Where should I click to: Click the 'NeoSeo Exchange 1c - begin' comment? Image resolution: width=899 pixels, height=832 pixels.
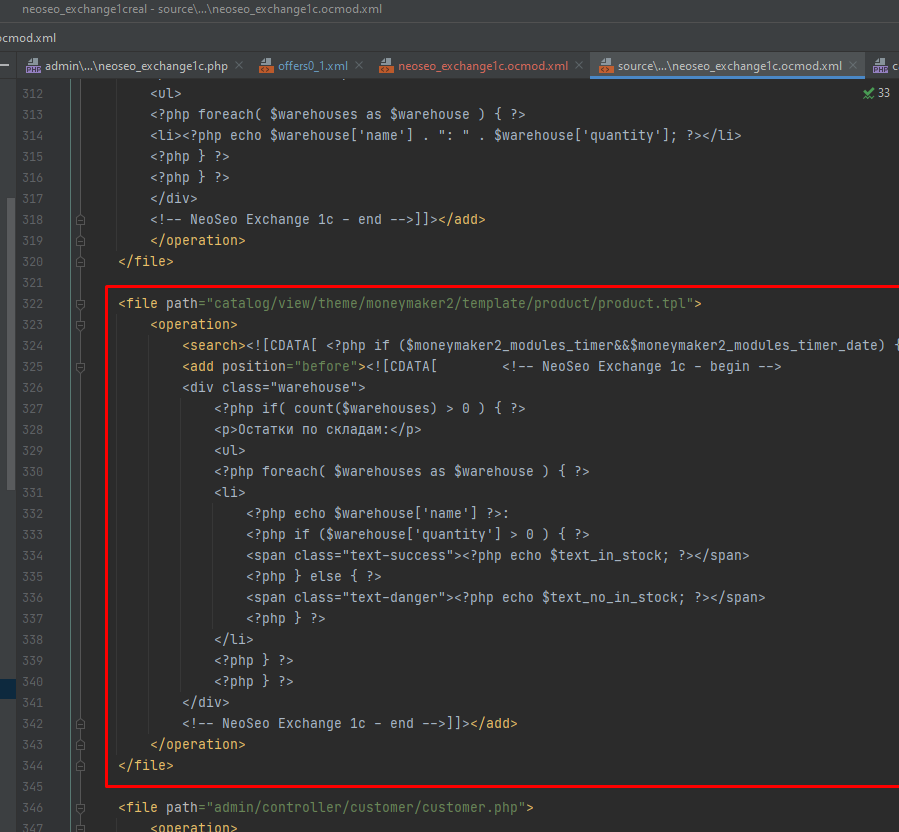click(642, 366)
